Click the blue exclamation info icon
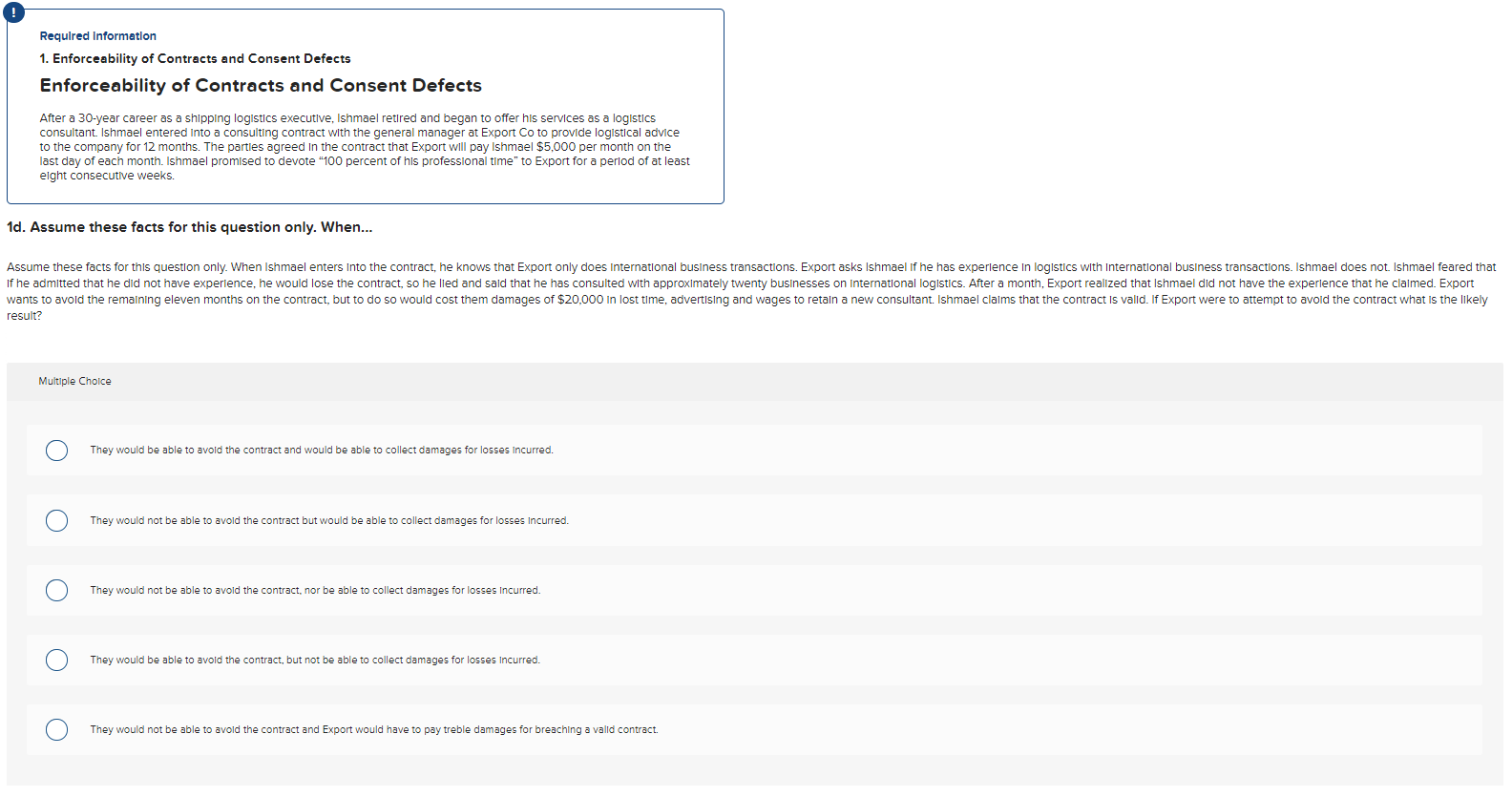The width and height of the screenshot is (1512, 797). pos(13,13)
